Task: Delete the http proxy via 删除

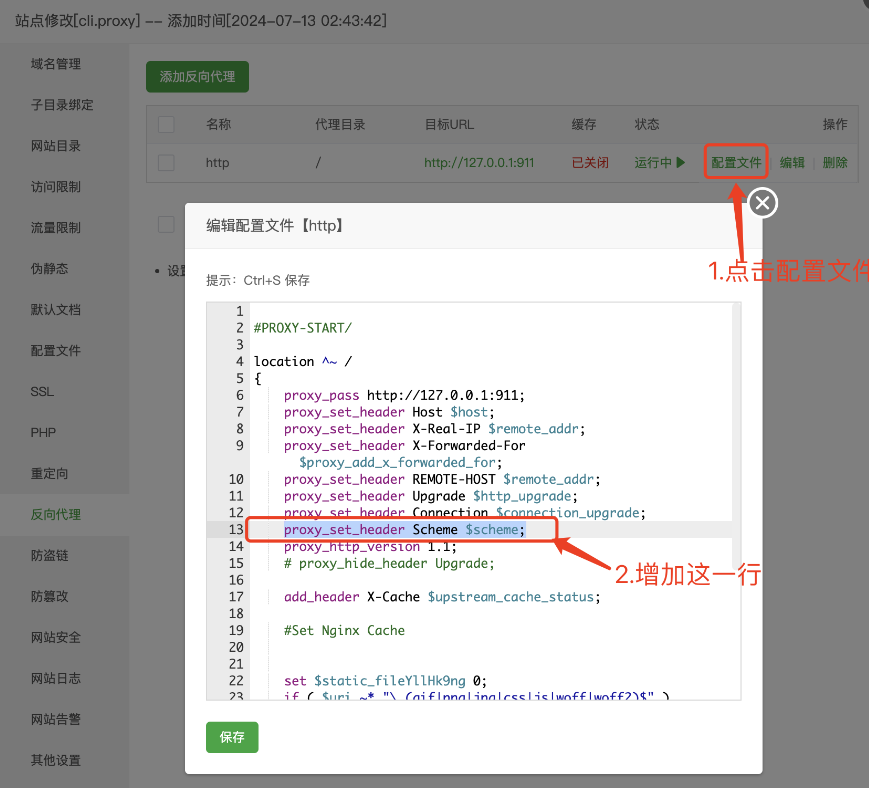Action: tap(835, 162)
